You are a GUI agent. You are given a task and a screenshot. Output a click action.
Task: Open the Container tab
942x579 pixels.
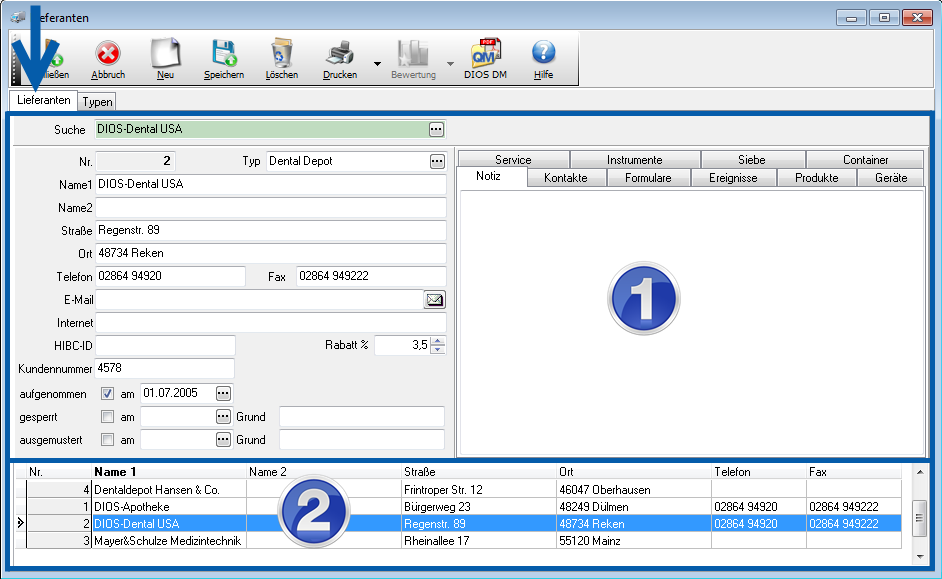865,160
